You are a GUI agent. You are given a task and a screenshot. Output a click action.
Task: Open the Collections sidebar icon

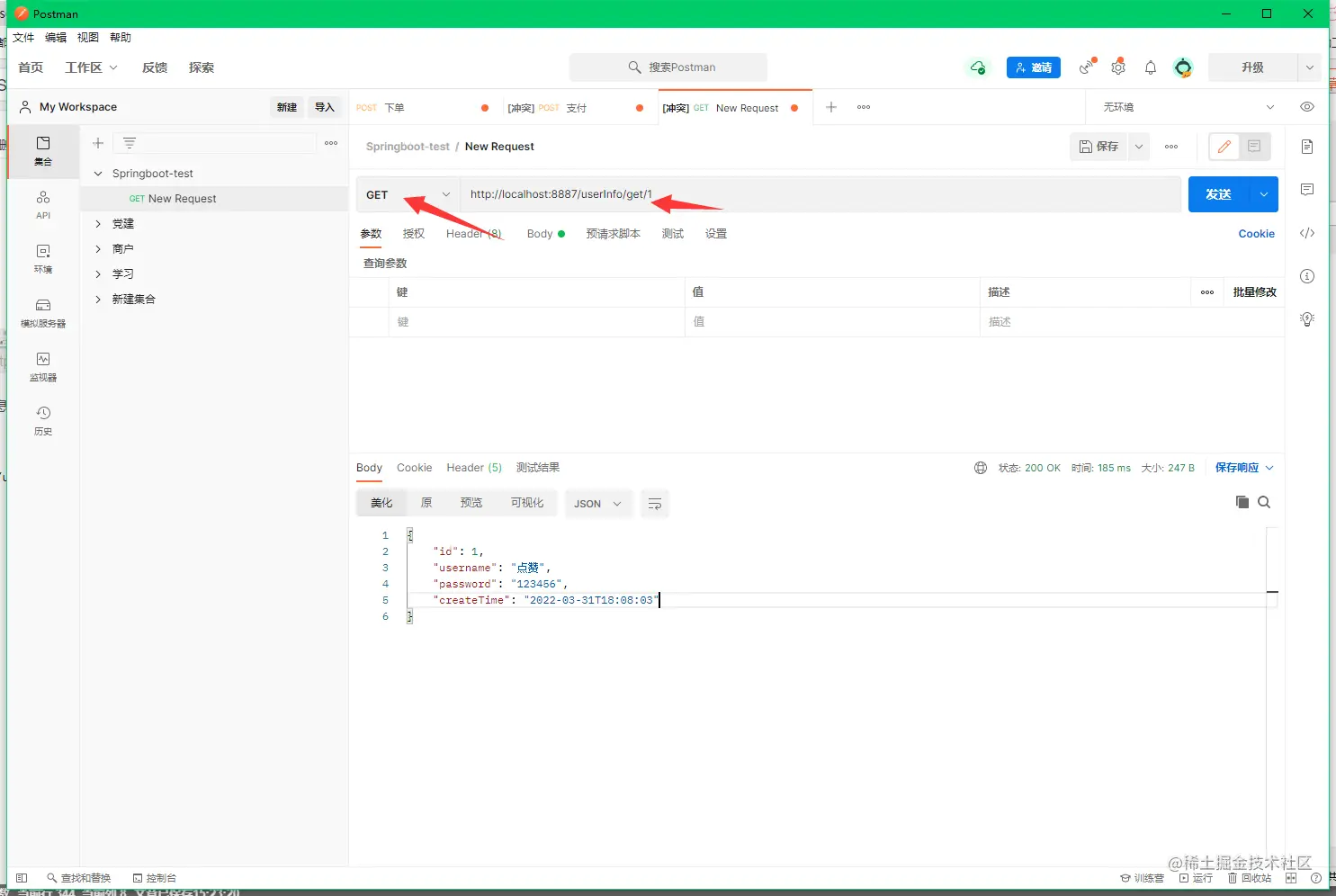pos(43,150)
